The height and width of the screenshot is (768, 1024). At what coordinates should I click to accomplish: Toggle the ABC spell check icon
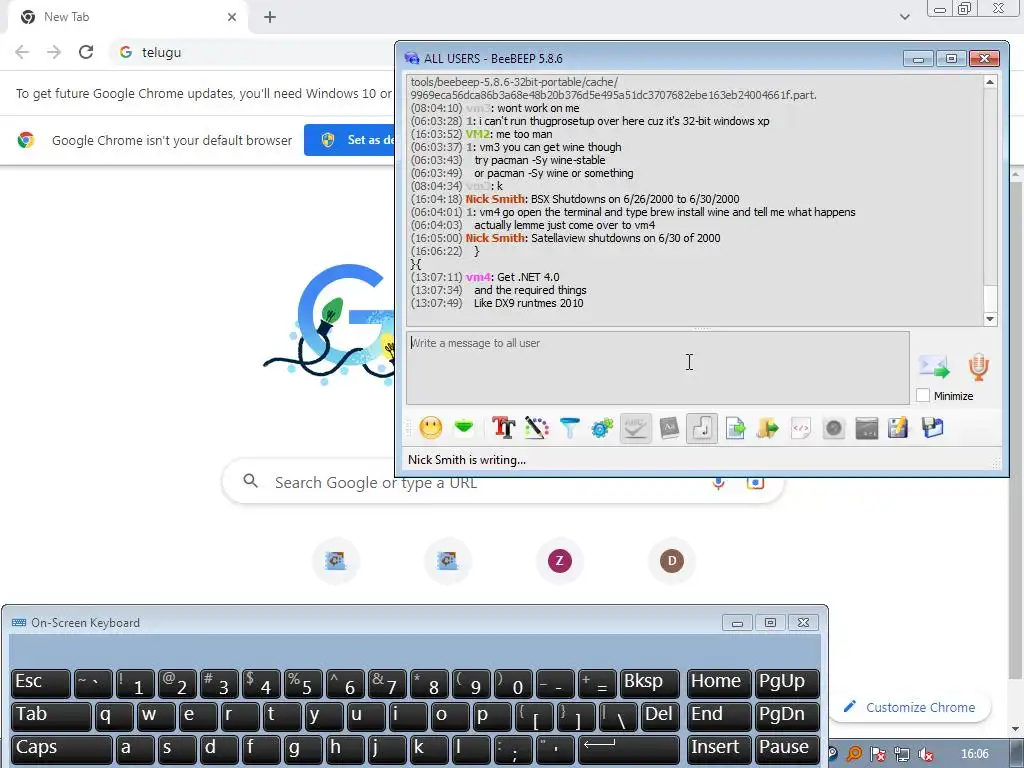click(x=635, y=428)
